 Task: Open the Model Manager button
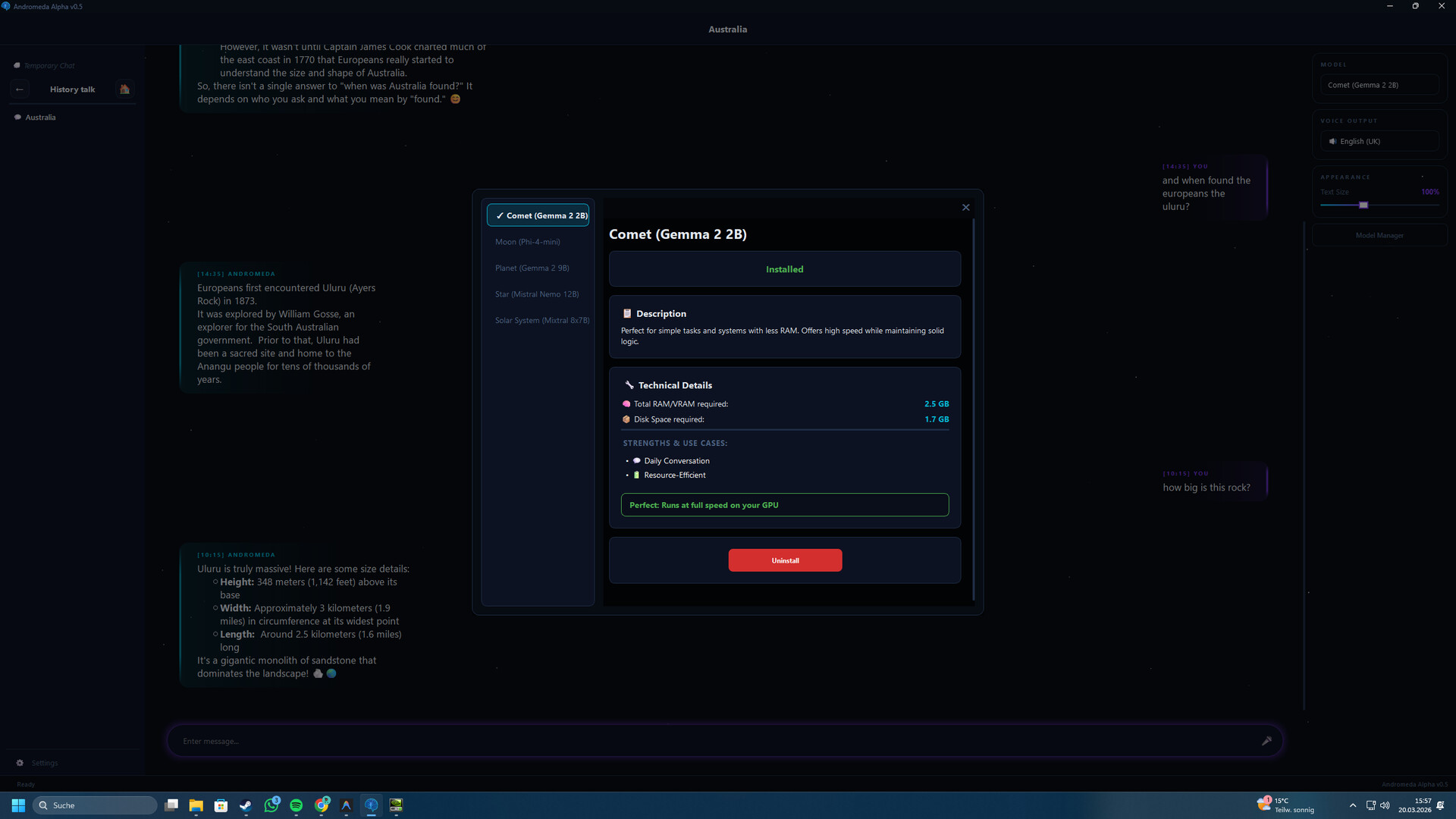1379,236
